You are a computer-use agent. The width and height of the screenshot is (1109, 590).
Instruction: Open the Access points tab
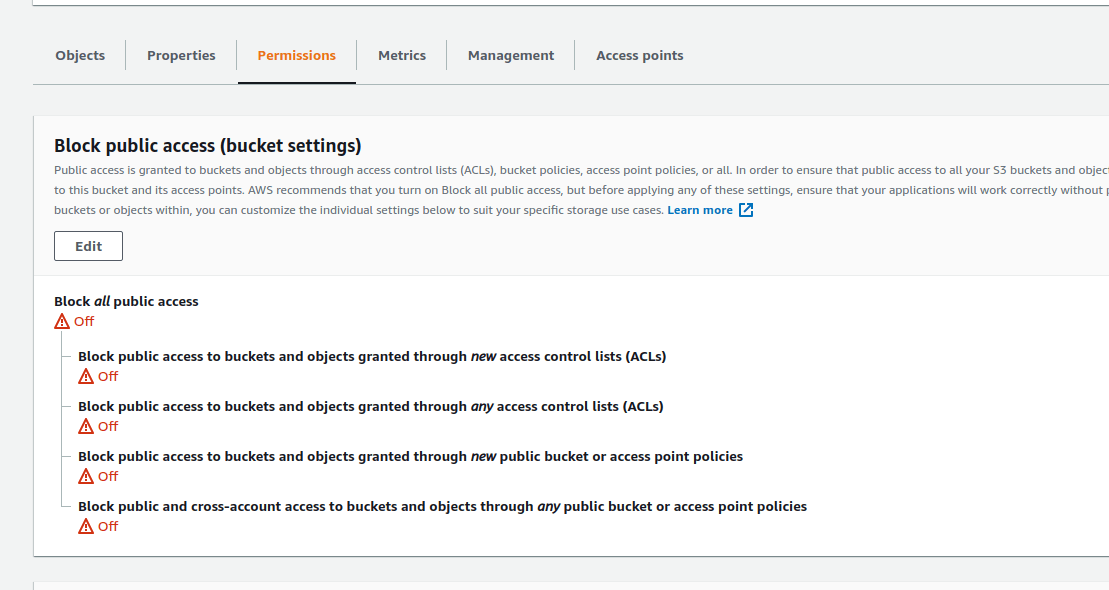pyautogui.click(x=639, y=55)
